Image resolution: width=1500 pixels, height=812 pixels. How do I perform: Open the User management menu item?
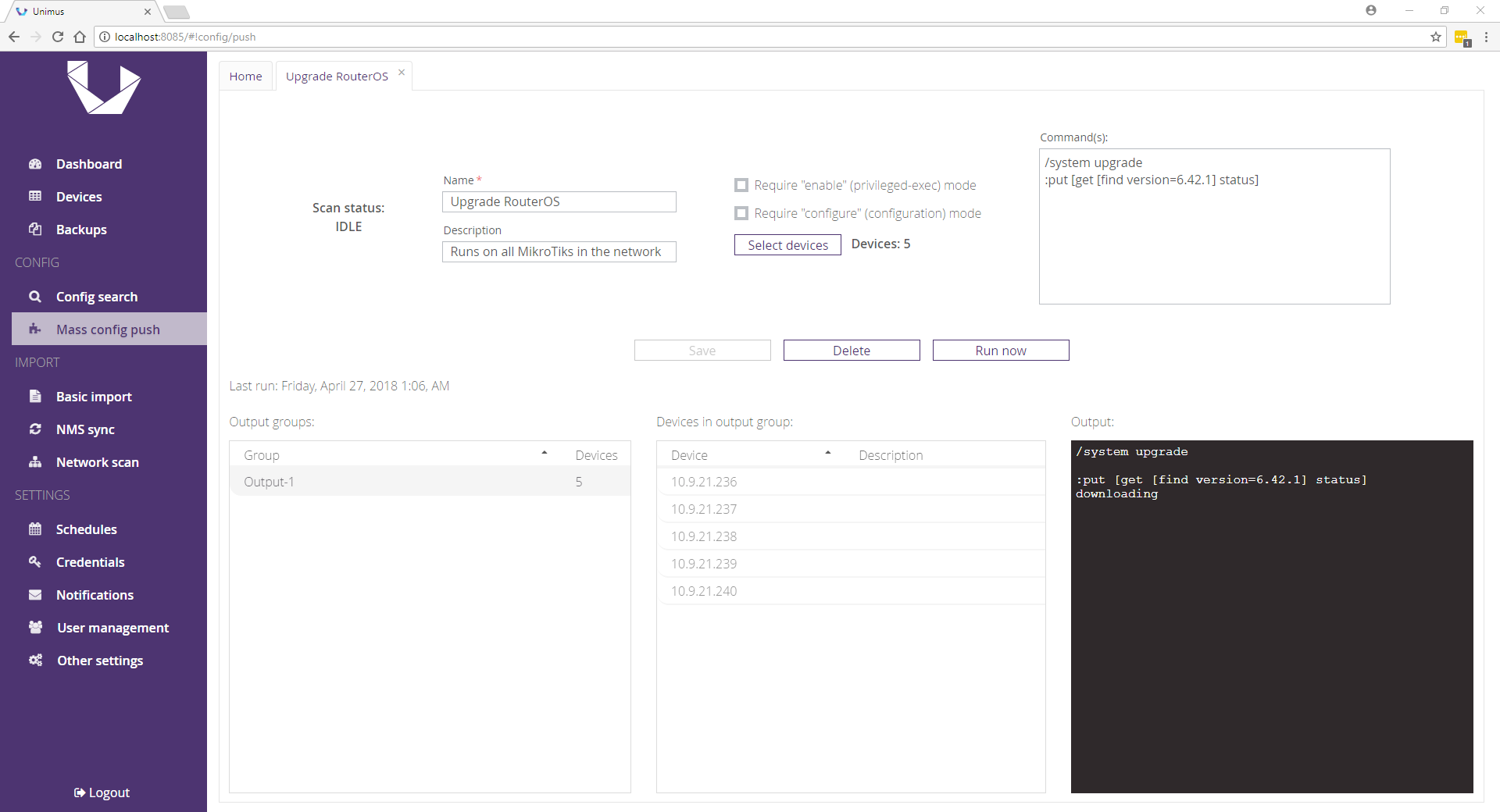tap(112, 628)
